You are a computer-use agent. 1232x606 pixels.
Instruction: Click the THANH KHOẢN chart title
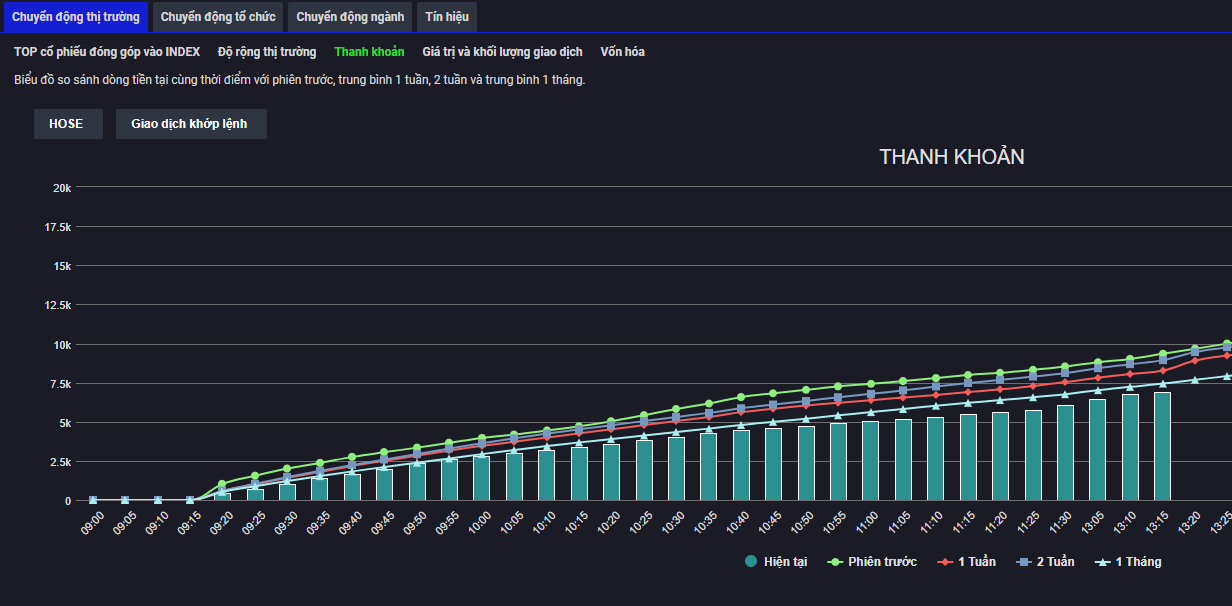[951, 157]
